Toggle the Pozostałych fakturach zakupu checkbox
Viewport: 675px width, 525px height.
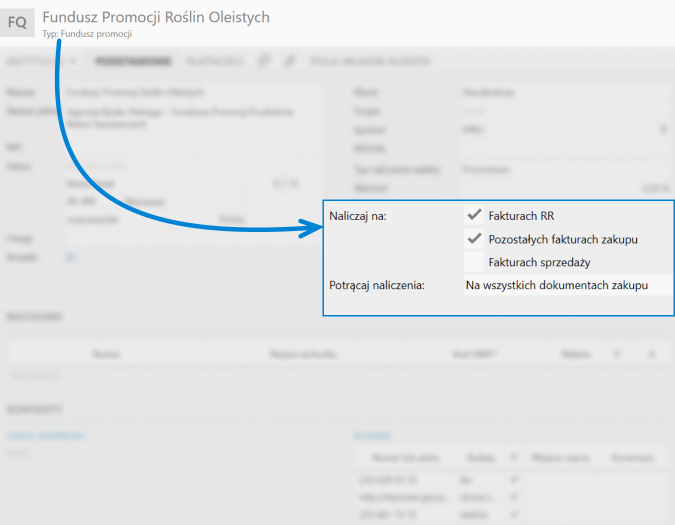click(474, 239)
